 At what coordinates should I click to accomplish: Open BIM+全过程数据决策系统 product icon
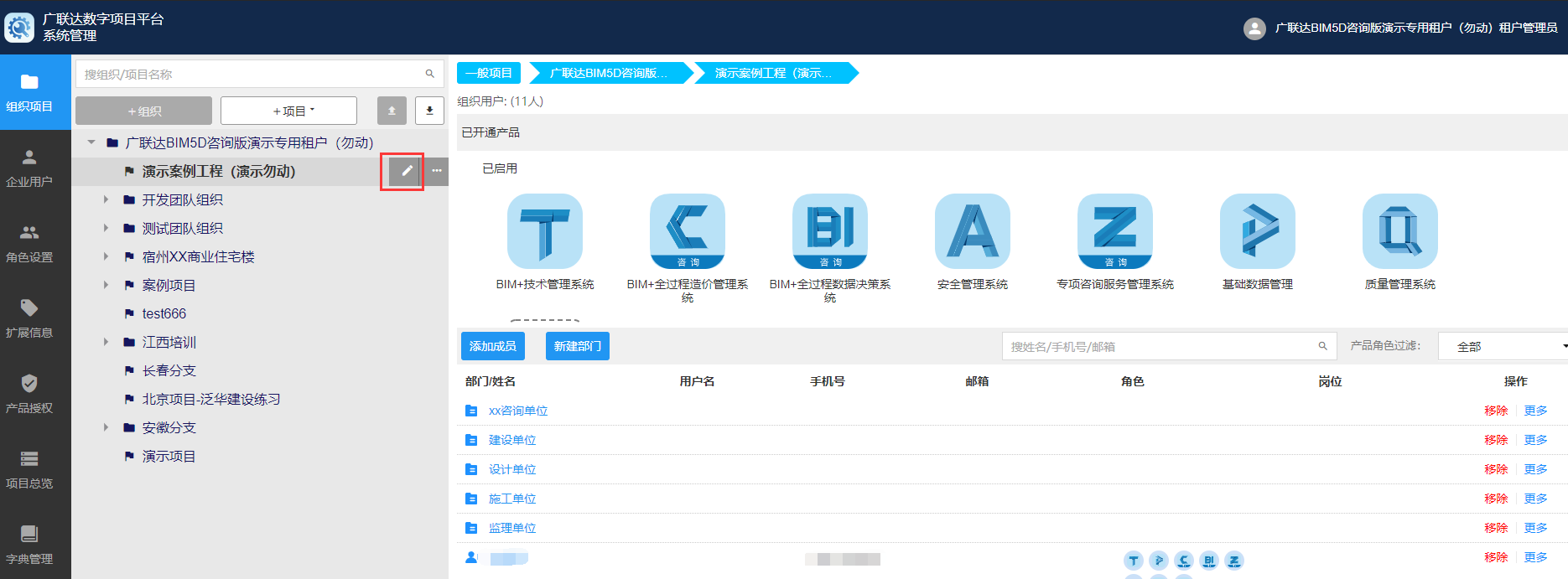coord(830,231)
